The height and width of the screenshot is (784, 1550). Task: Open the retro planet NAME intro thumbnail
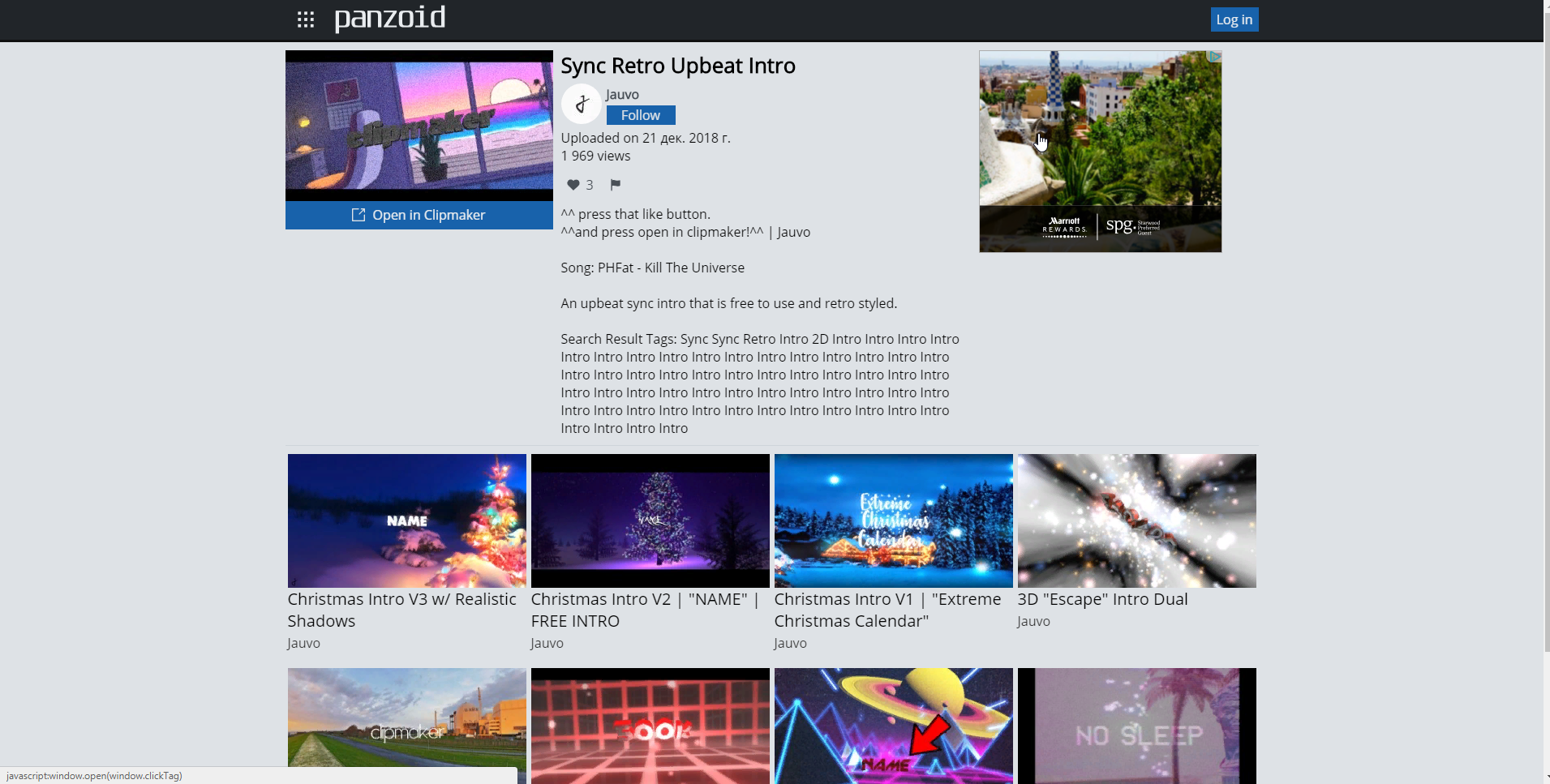(x=892, y=726)
